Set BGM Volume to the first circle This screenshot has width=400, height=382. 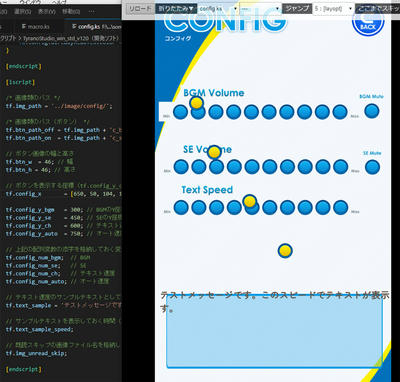click(181, 112)
